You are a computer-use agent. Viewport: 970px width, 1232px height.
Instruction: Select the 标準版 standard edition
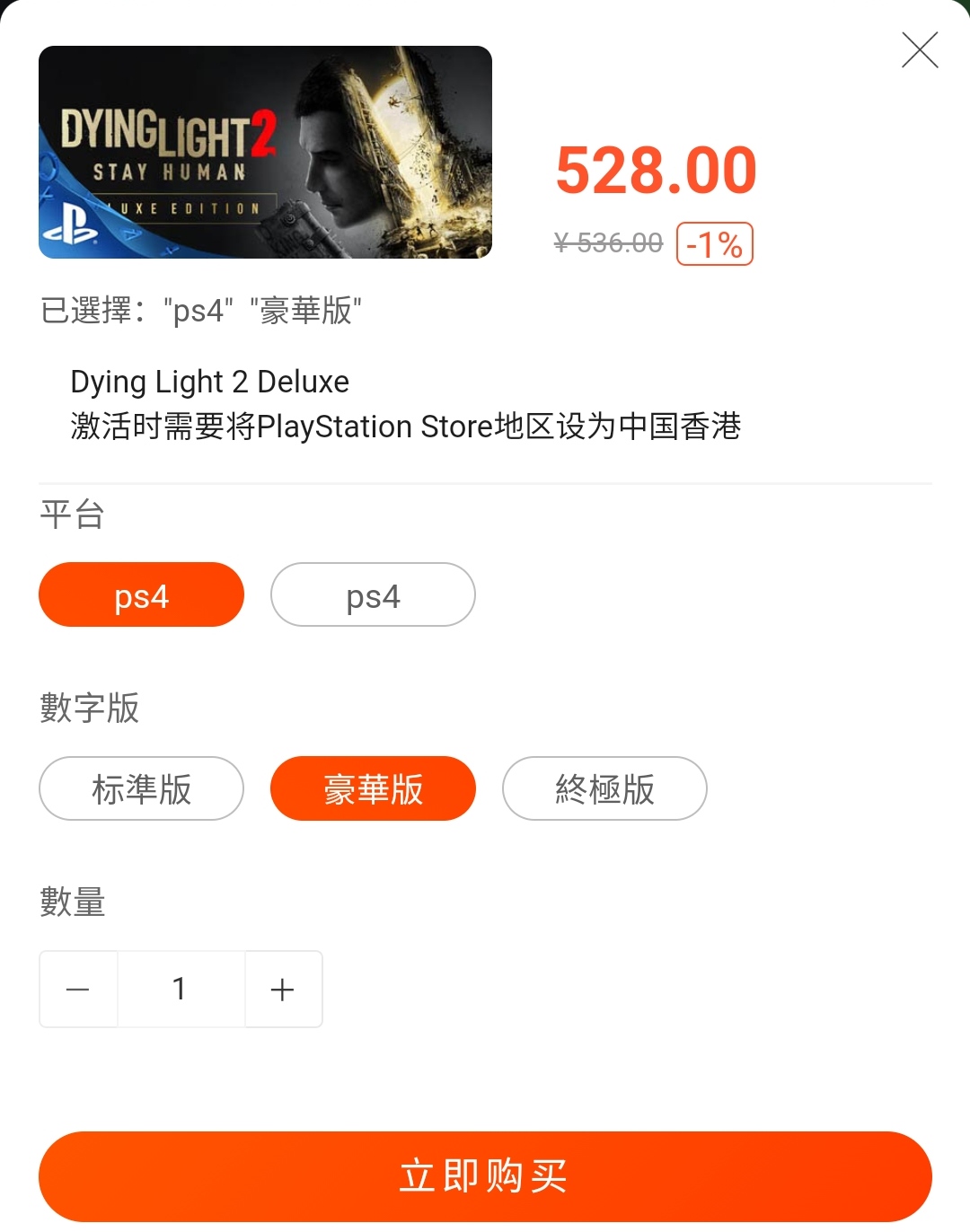[x=141, y=788]
